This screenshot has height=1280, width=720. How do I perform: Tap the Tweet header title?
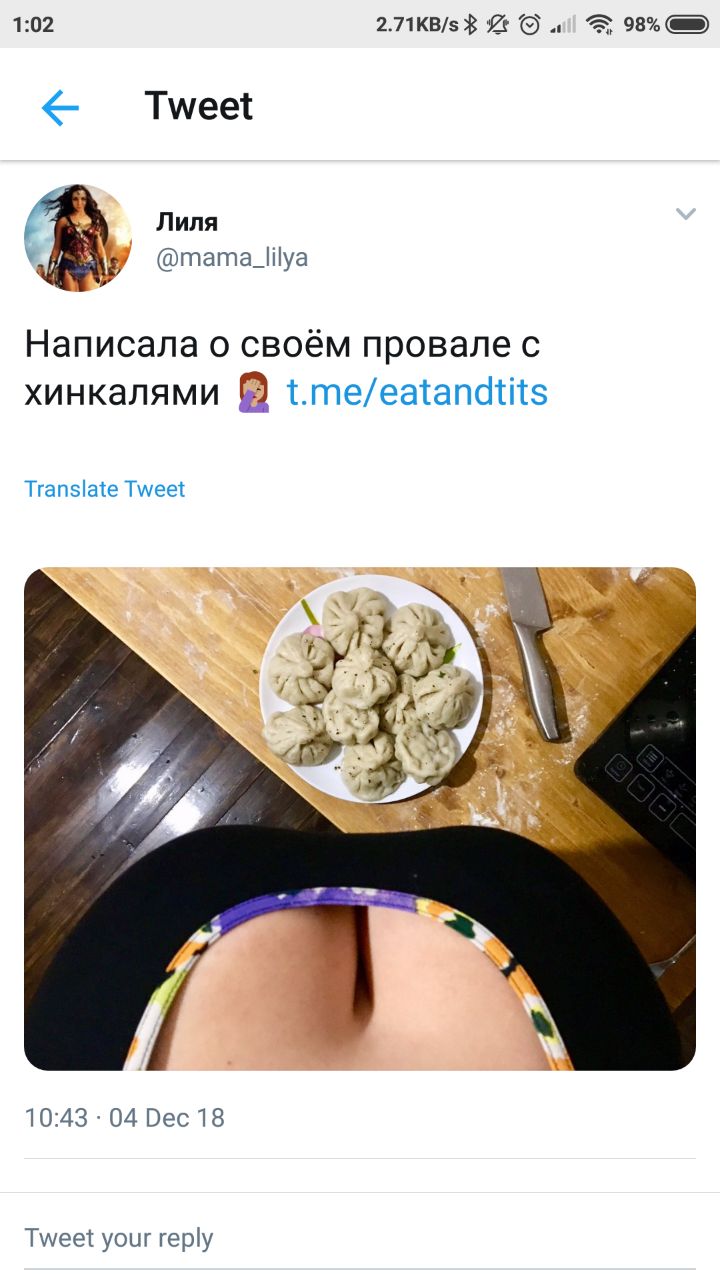pos(199,106)
